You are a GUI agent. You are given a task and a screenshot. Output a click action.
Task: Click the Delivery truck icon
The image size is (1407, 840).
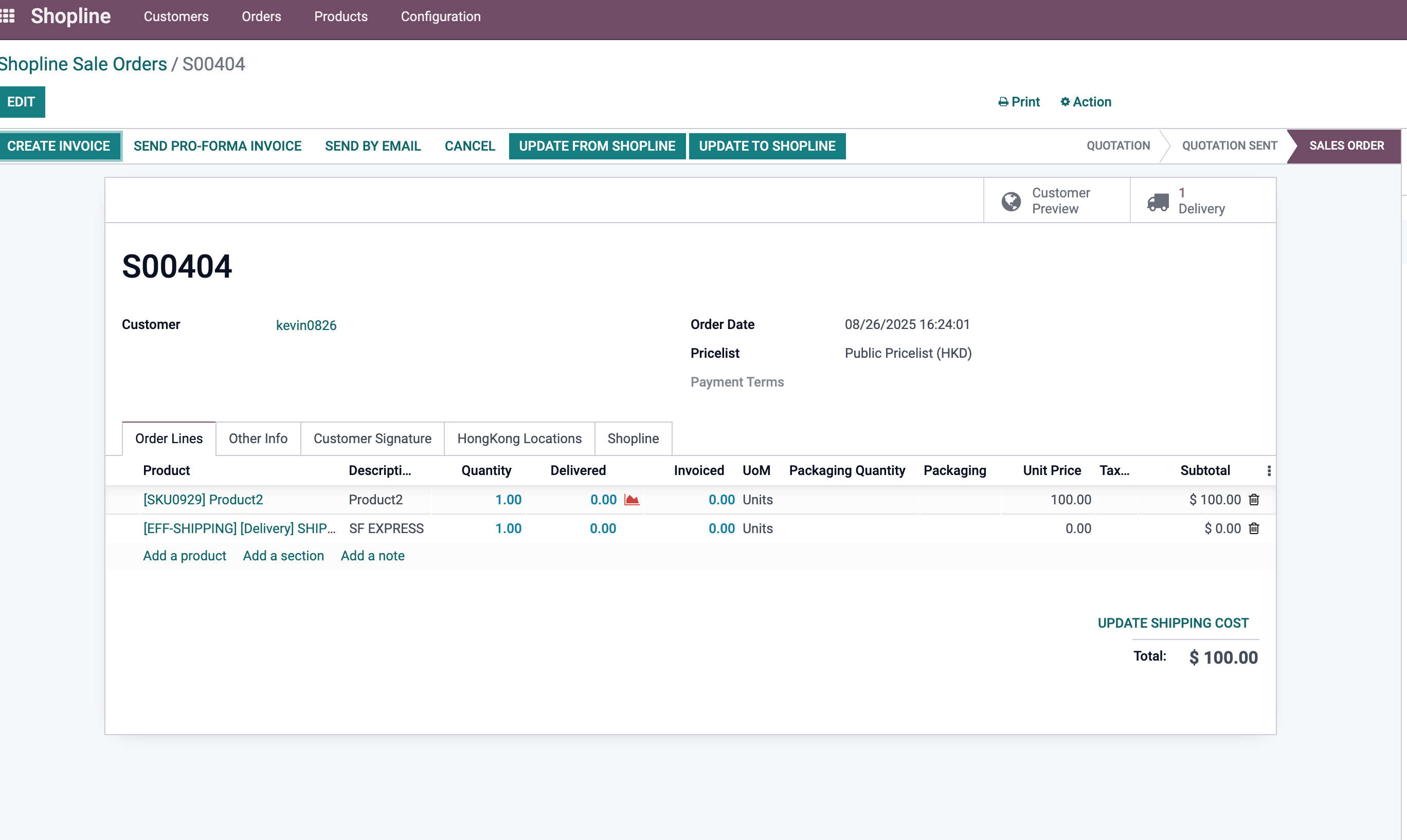click(x=1157, y=201)
